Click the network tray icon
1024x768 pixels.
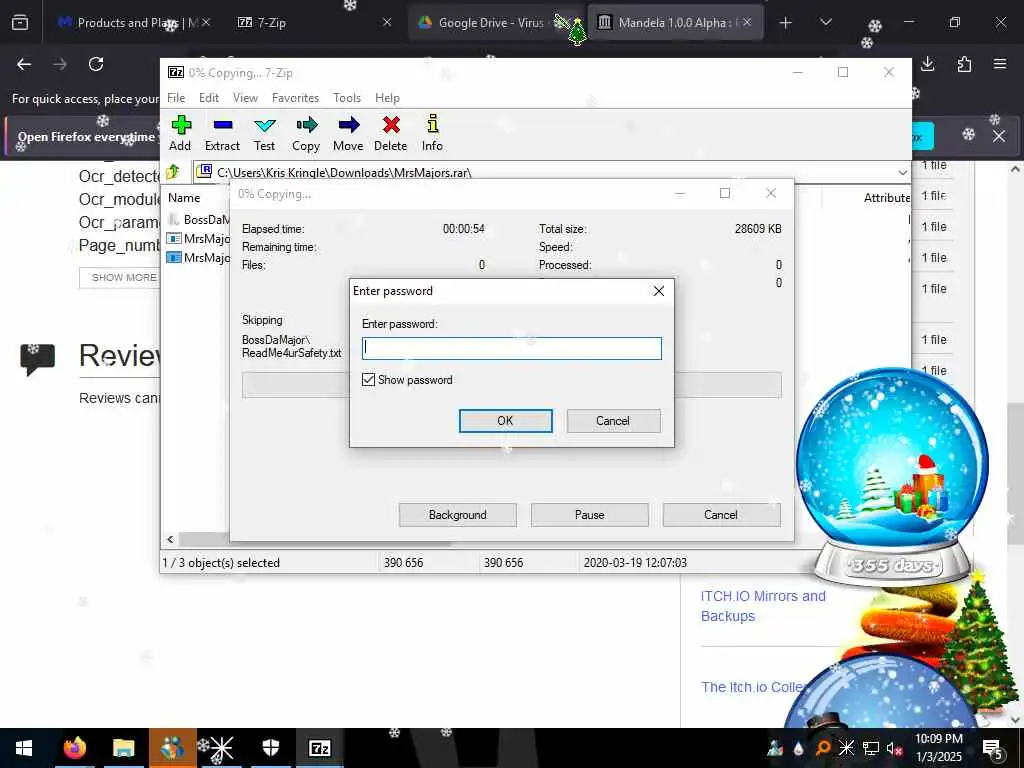click(x=871, y=749)
